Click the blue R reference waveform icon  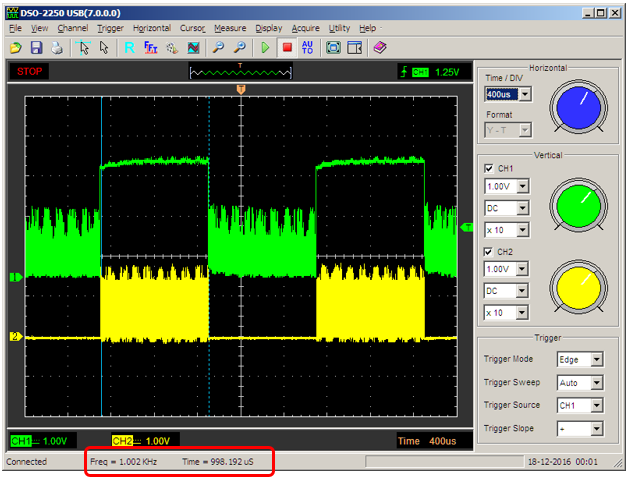pyautogui.click(x=130, y=48)
